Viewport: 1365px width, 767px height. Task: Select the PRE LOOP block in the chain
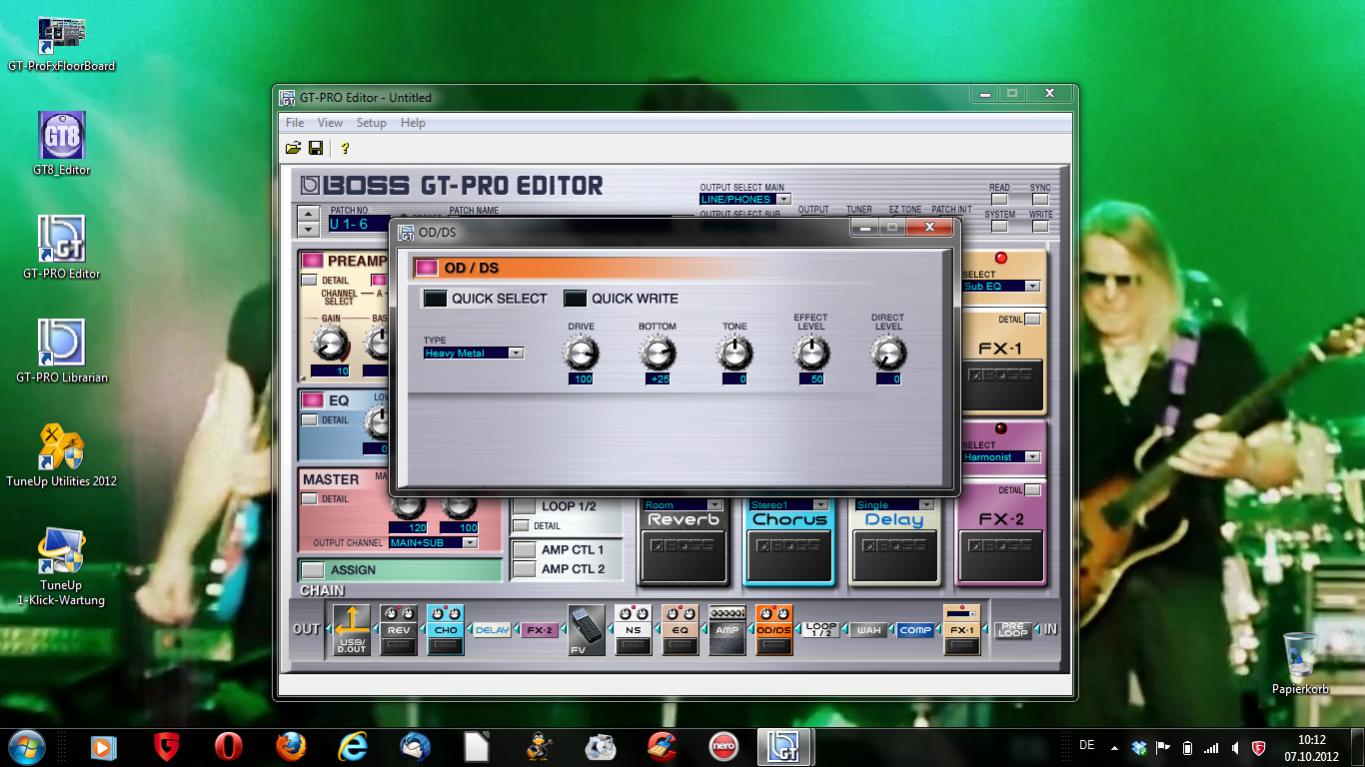1012,630
